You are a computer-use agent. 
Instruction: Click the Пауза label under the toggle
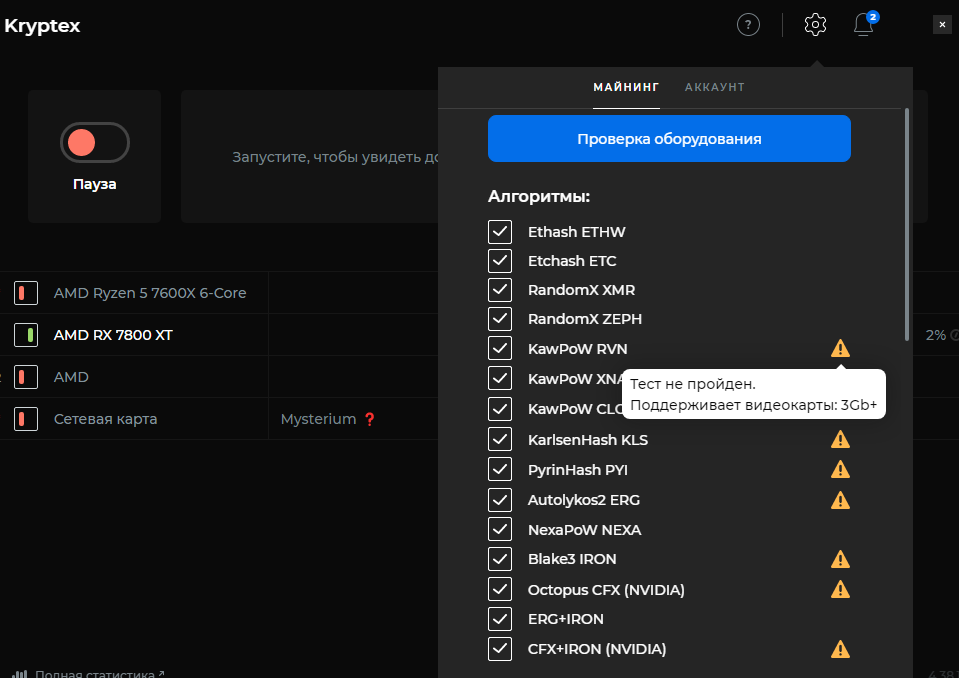pos(95,184)
